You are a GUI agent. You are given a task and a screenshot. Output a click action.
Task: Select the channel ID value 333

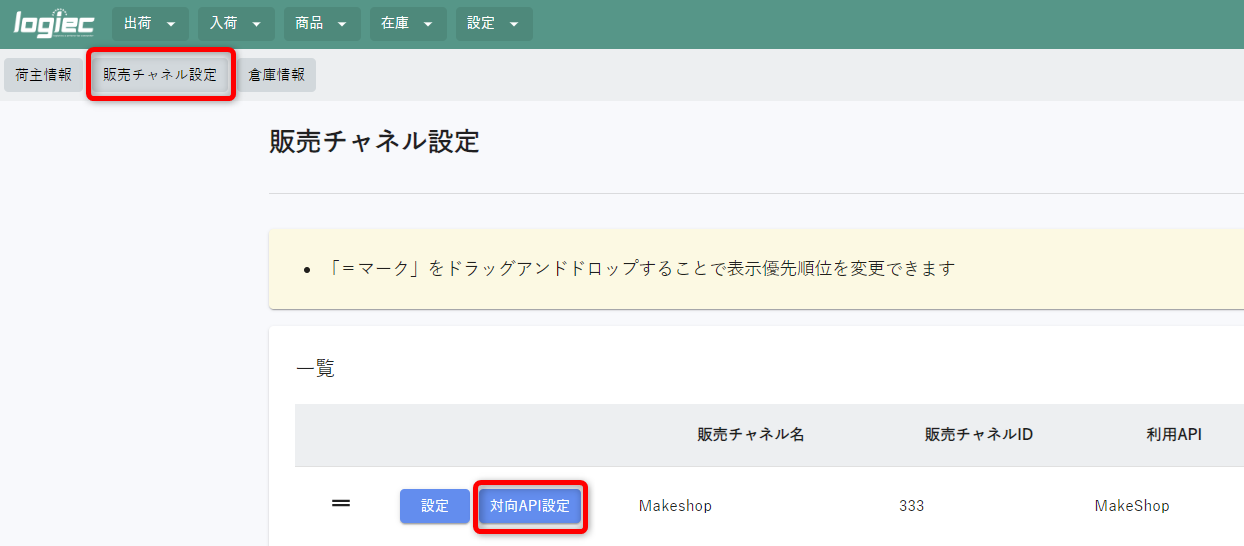pos(912,506)
